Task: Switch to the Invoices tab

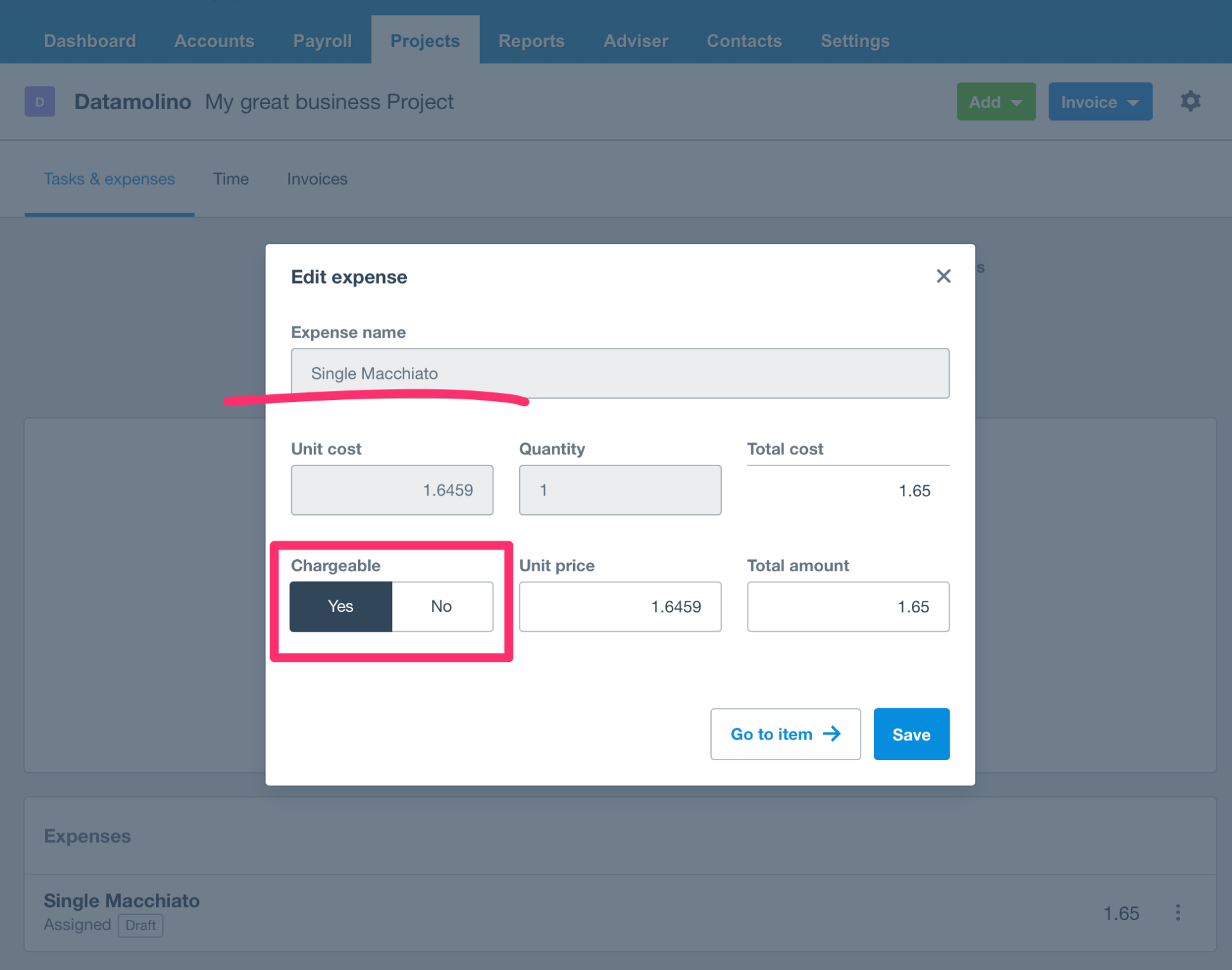Action: click(x=317, y=179)
